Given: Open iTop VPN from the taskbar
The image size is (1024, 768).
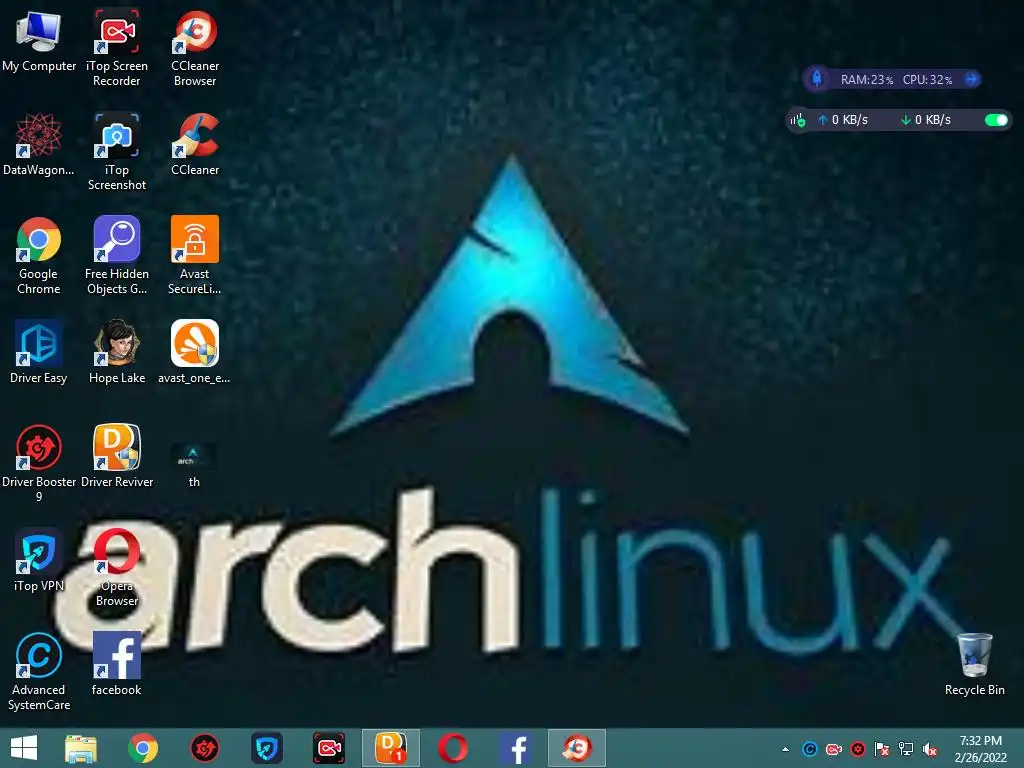Looking at the screenshot, I should tap(267, 748).
